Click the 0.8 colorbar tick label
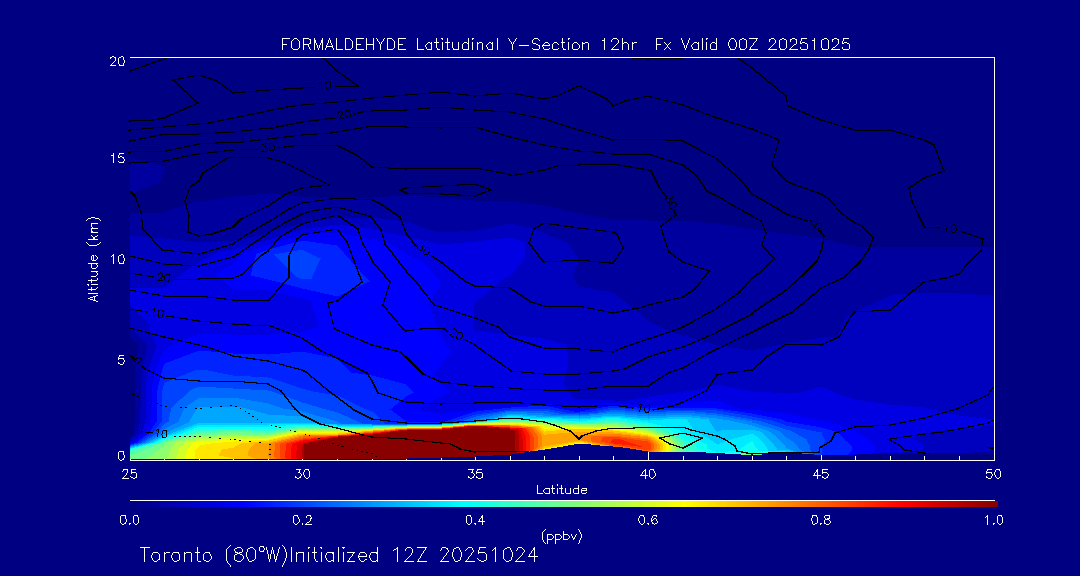Image resolution: width=1080 pixels, height=576 pixels. pyautogui.click(x=821, y=520)
